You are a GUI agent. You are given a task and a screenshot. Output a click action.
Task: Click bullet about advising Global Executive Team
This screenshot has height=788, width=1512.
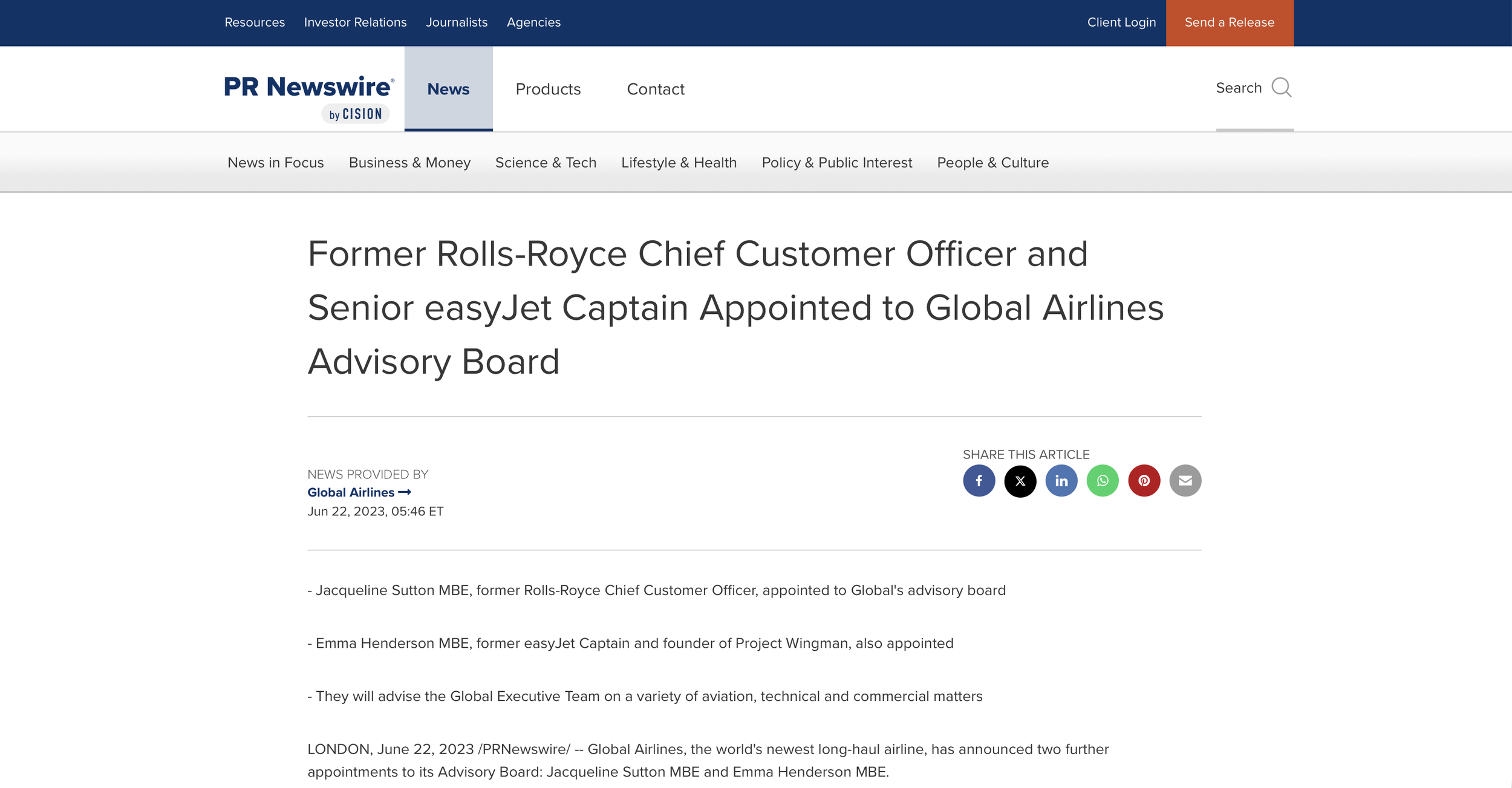645,697
